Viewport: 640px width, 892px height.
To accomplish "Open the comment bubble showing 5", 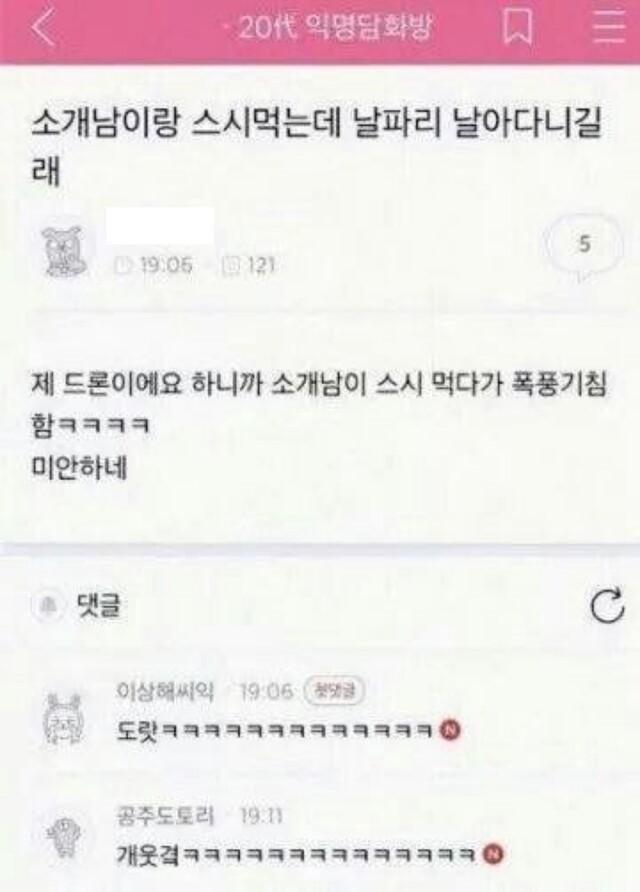I will (x=584, y=245).
